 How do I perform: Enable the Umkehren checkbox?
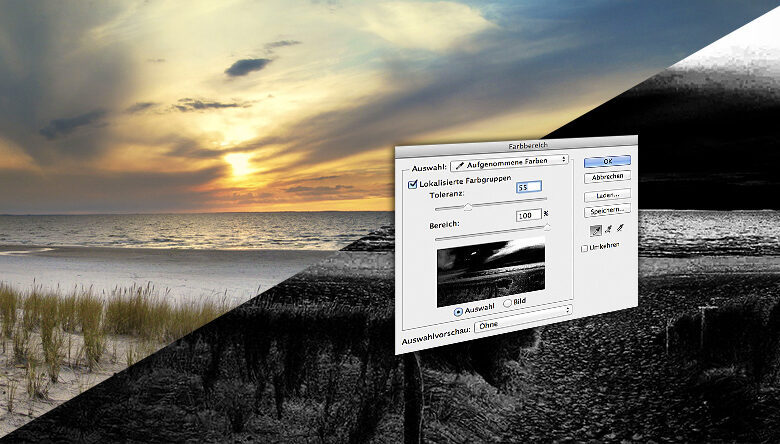[x=585, y=248]
